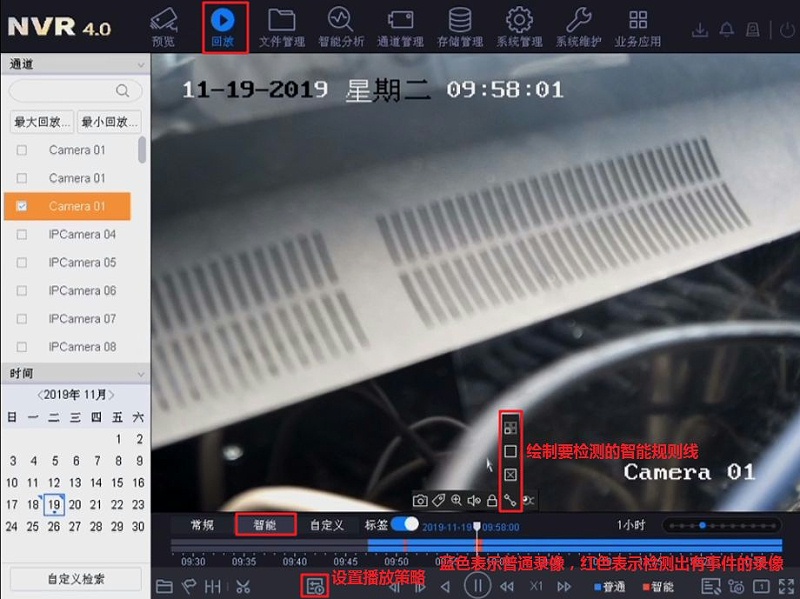Go to next month in calendar
Screen dimensions: 800x599
coord(112,395)
